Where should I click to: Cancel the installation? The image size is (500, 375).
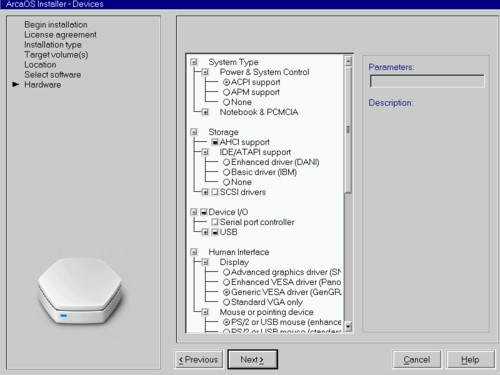click(416, 359)
